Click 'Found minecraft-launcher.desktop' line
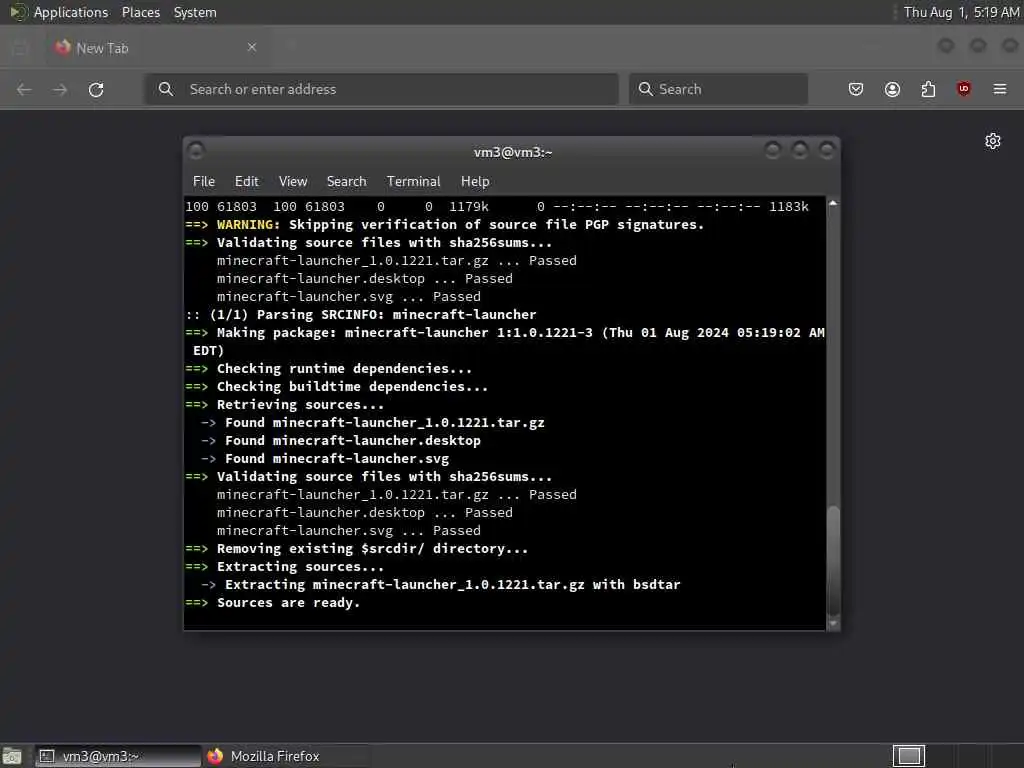1024x768 pixels. (341, 441)
